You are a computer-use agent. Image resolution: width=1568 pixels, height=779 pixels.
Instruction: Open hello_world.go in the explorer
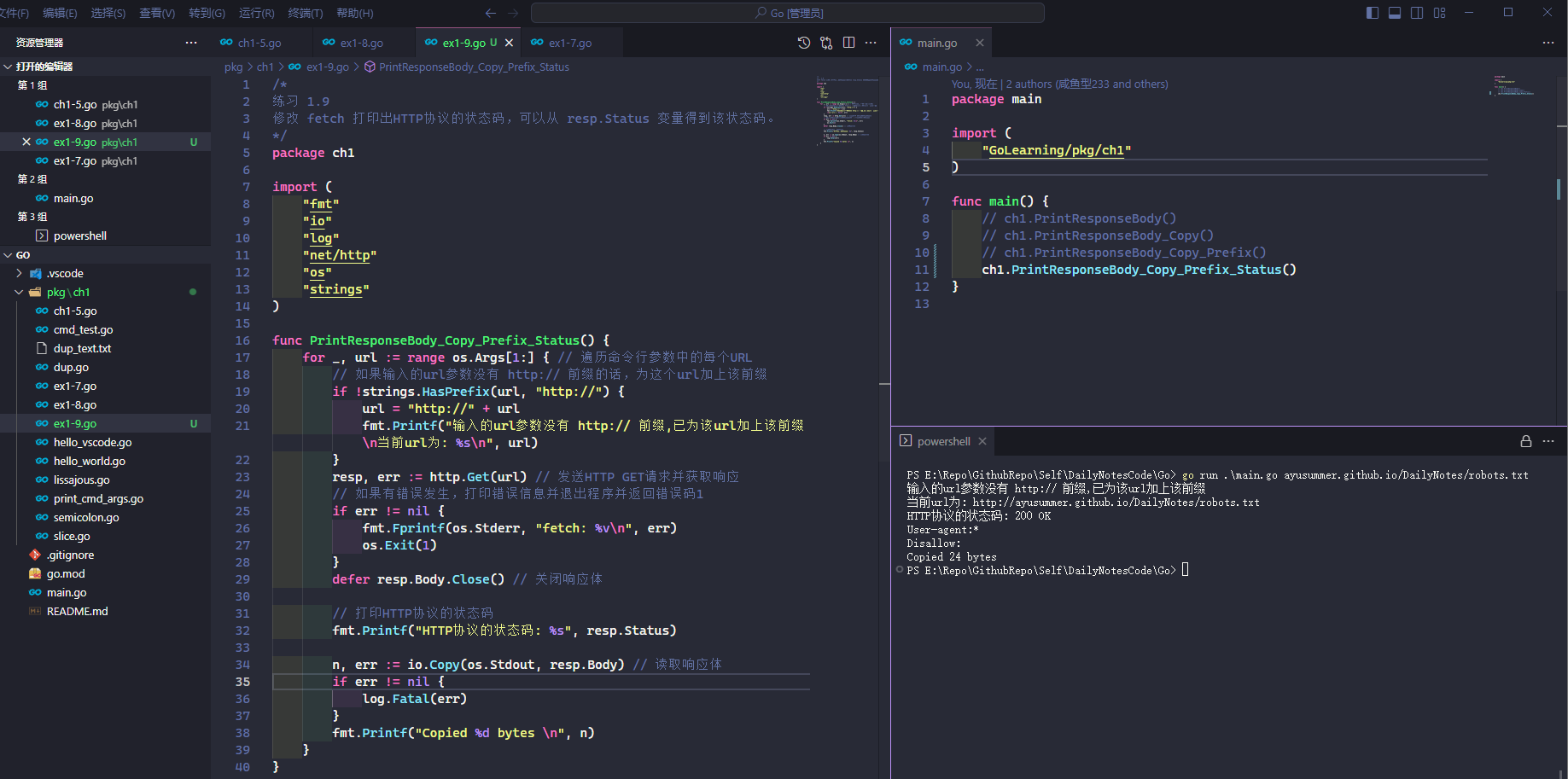105,461
